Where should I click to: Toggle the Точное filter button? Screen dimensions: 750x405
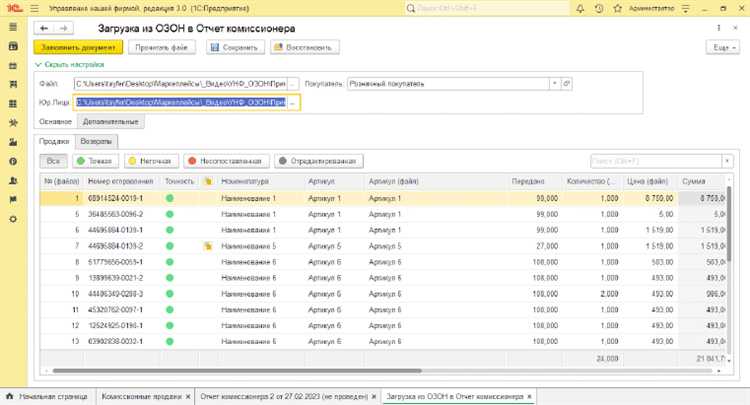(x=95, y=160)
